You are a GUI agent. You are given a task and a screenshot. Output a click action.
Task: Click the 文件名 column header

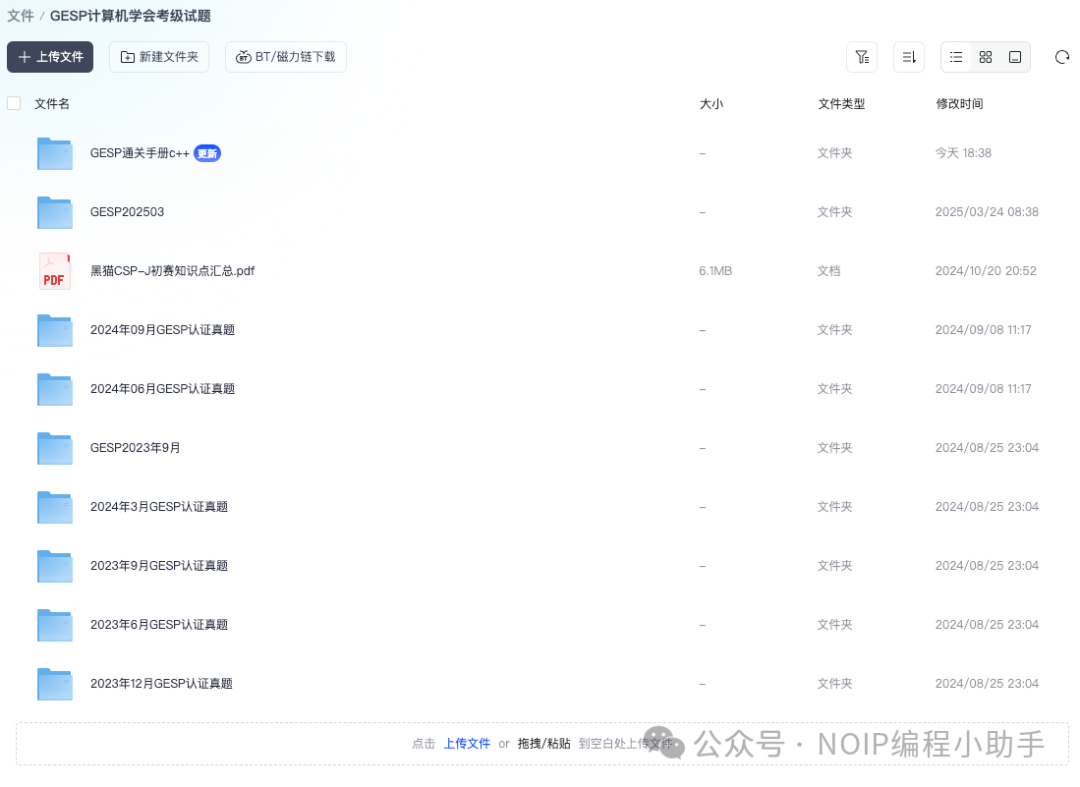pyautogui.click(x=52, y=104)
